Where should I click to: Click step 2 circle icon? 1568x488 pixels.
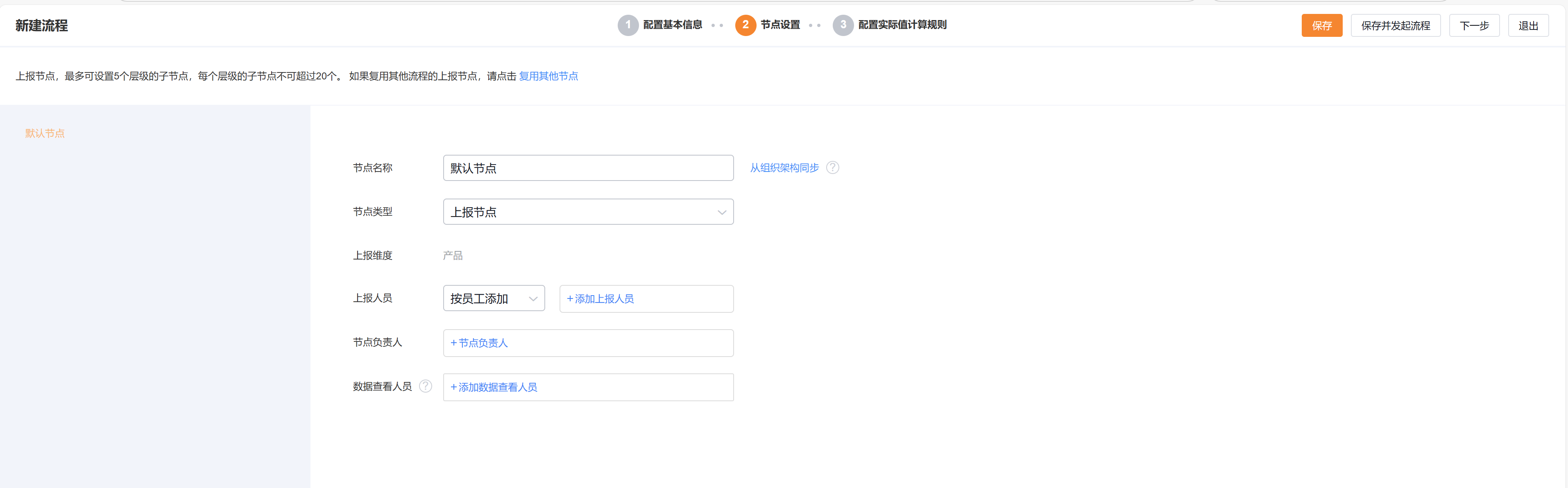(x=745, y=25)
